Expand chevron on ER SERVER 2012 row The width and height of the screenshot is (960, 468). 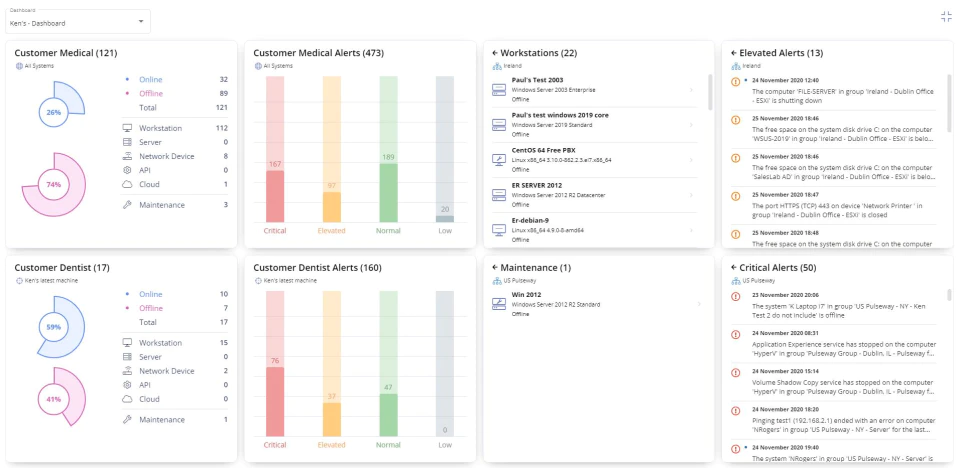[x=691, y=195]
